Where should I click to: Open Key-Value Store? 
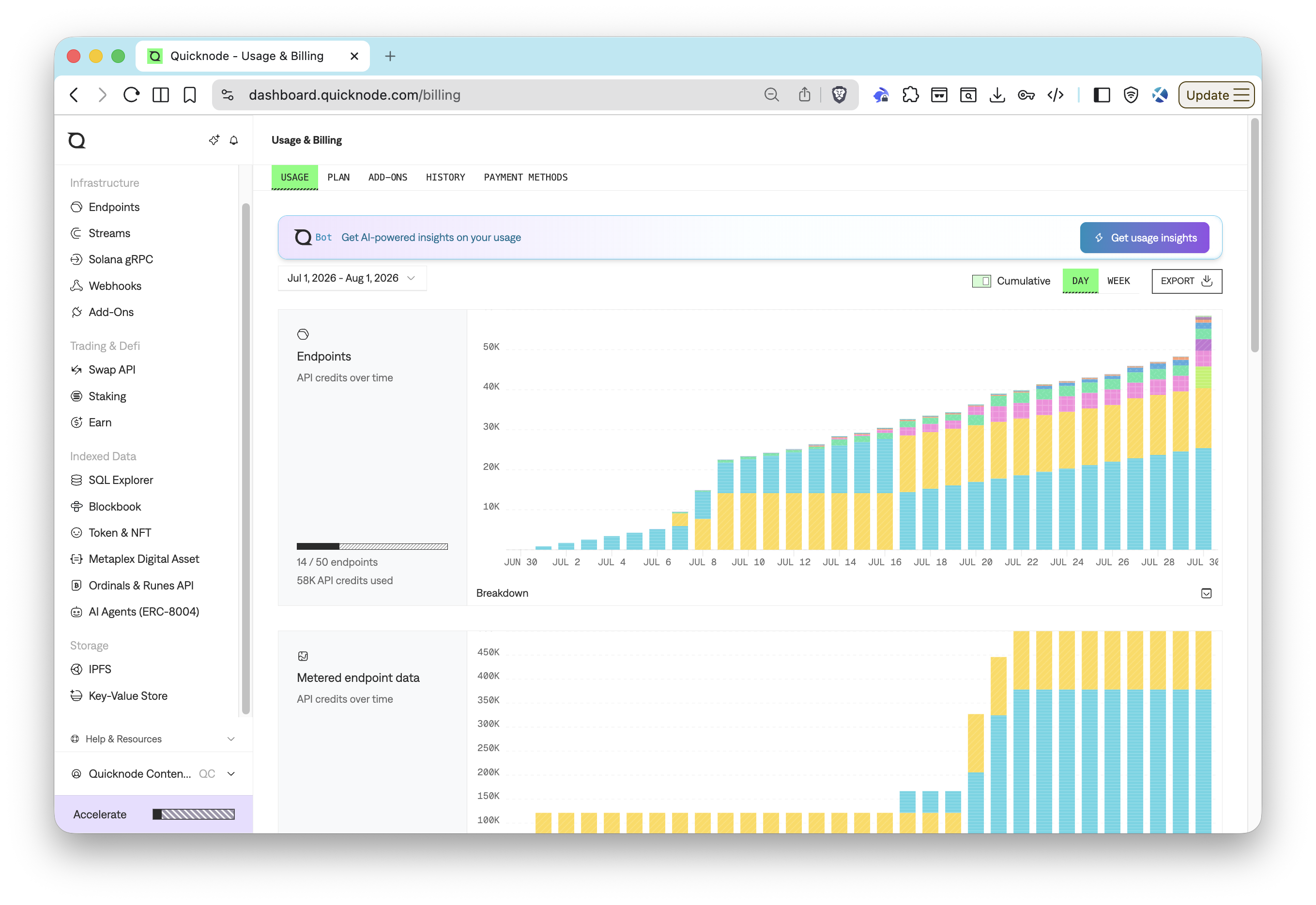tap(128, 696)
